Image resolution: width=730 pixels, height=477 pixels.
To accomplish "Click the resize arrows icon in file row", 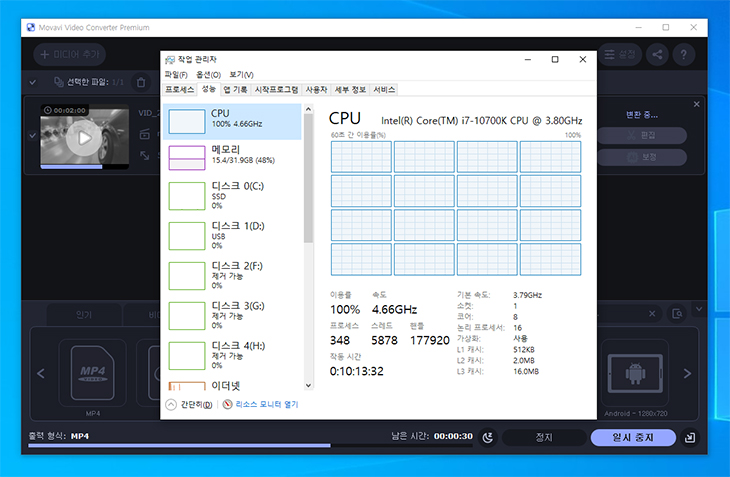I will pos(145,155).
